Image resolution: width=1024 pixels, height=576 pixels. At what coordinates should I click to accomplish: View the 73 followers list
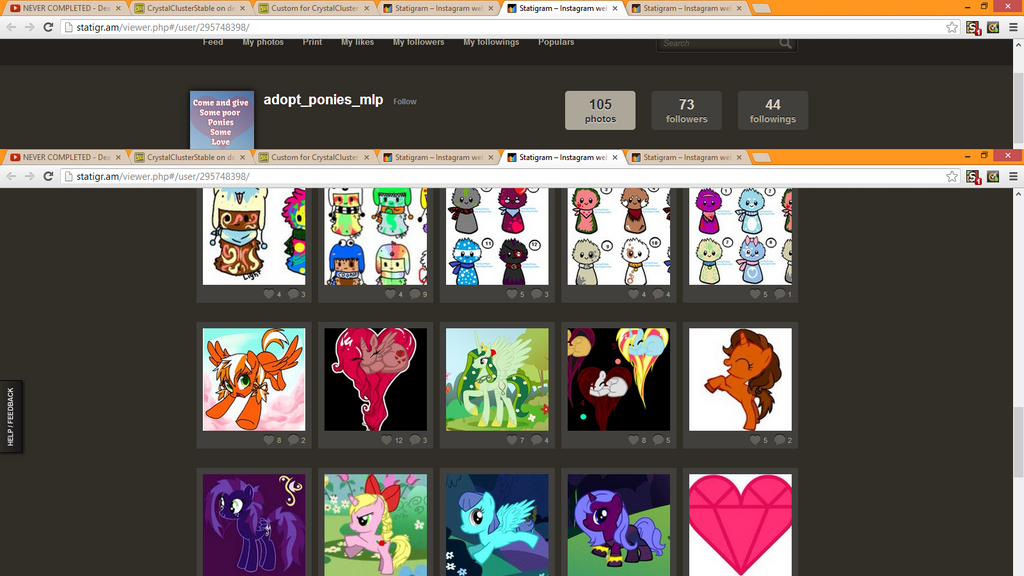(x=686, y=110)
